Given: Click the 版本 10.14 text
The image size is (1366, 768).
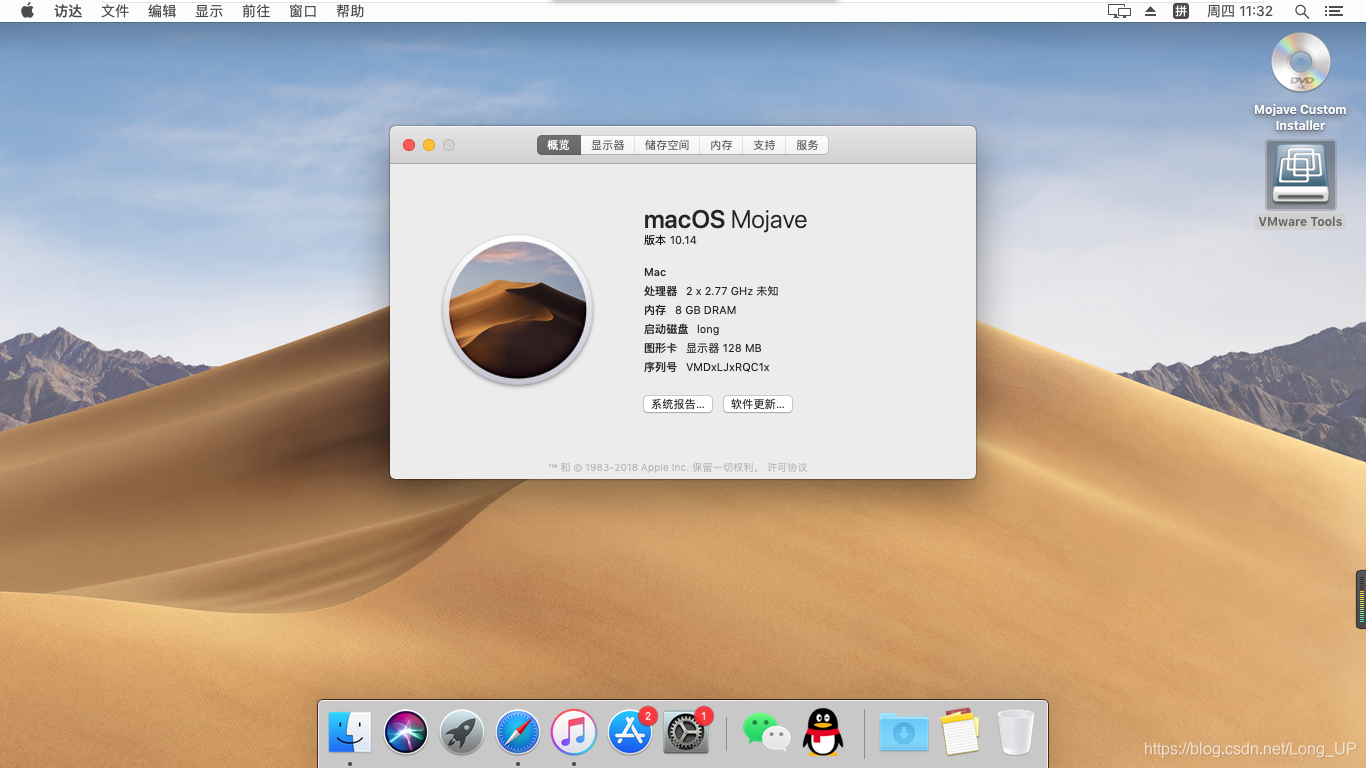Looking at the screenshot, I should (x=670, y=240).
